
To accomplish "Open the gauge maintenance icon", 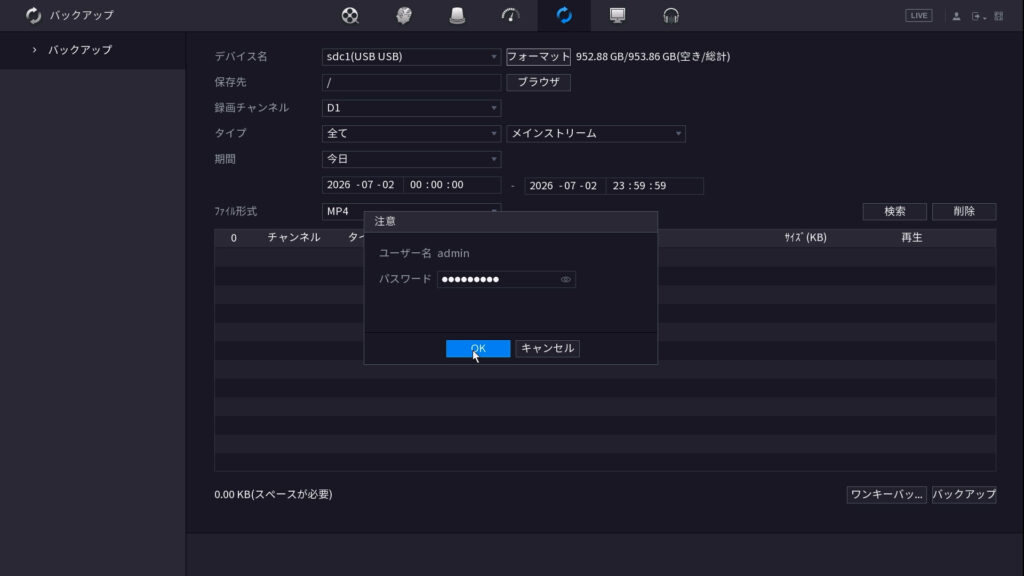I will [x=510, y=15].
